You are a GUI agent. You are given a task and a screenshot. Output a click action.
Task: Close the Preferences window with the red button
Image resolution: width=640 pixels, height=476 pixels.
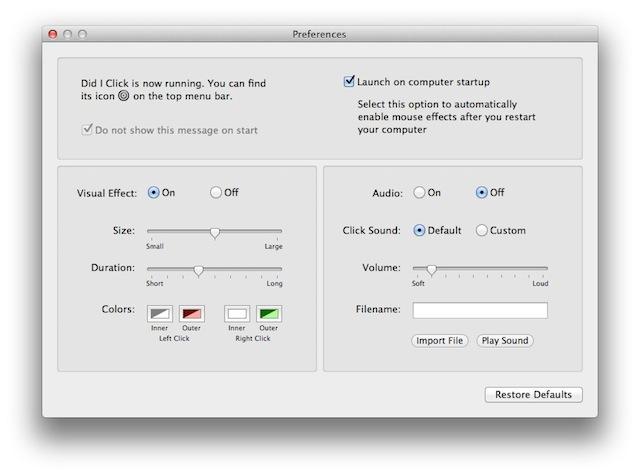[53, 35]
